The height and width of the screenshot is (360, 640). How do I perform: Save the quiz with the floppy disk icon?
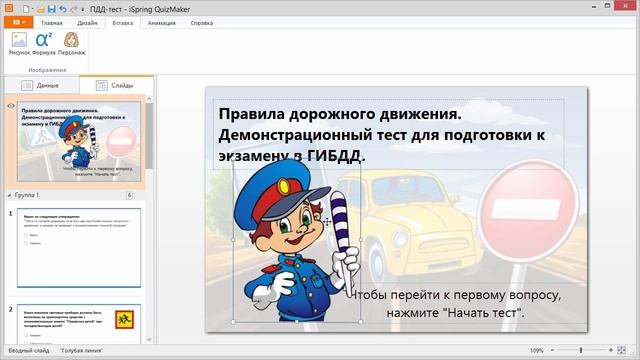coord(52,9)
